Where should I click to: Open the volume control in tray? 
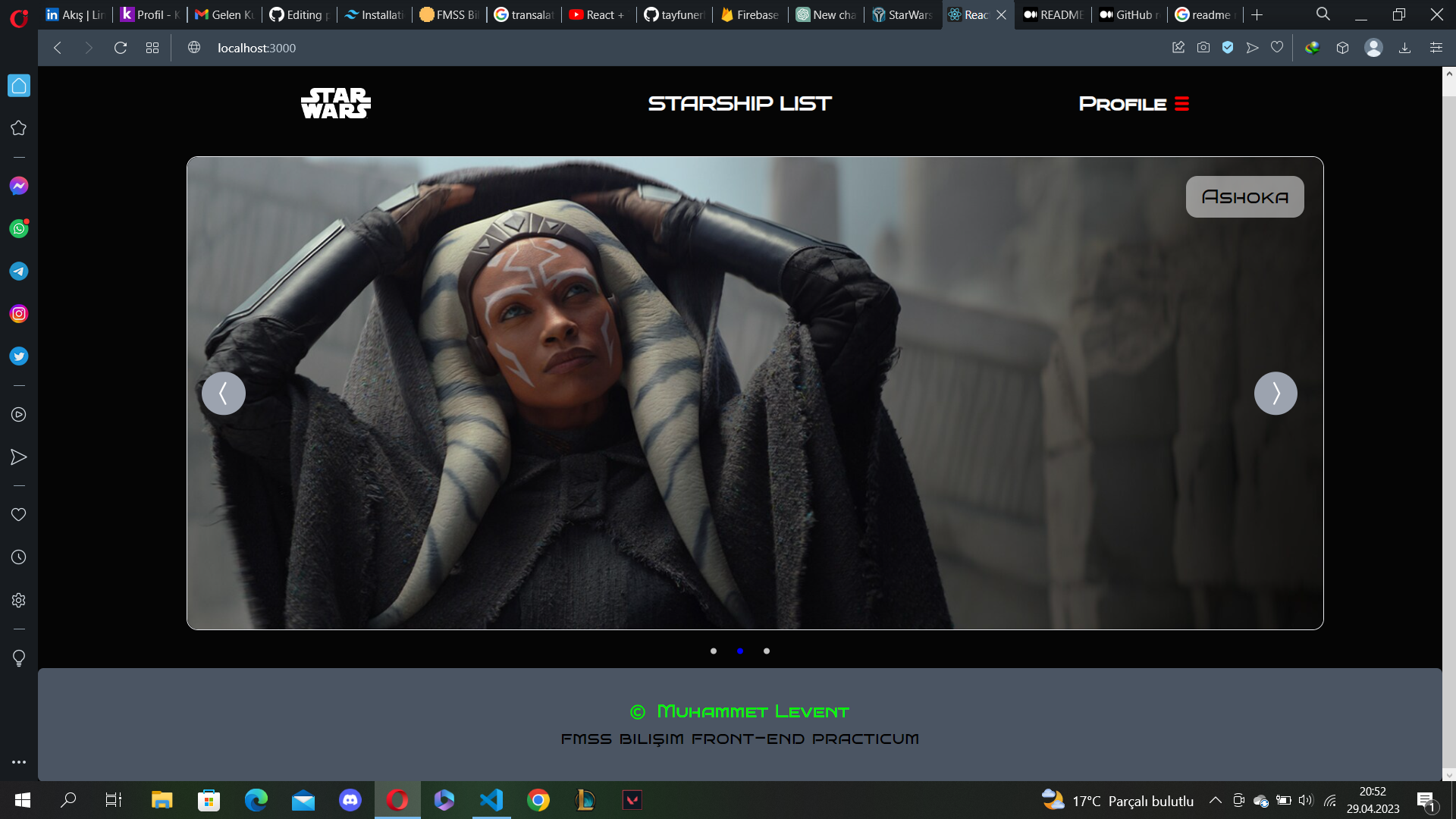pyautogui.click(x=1305, y=800)
